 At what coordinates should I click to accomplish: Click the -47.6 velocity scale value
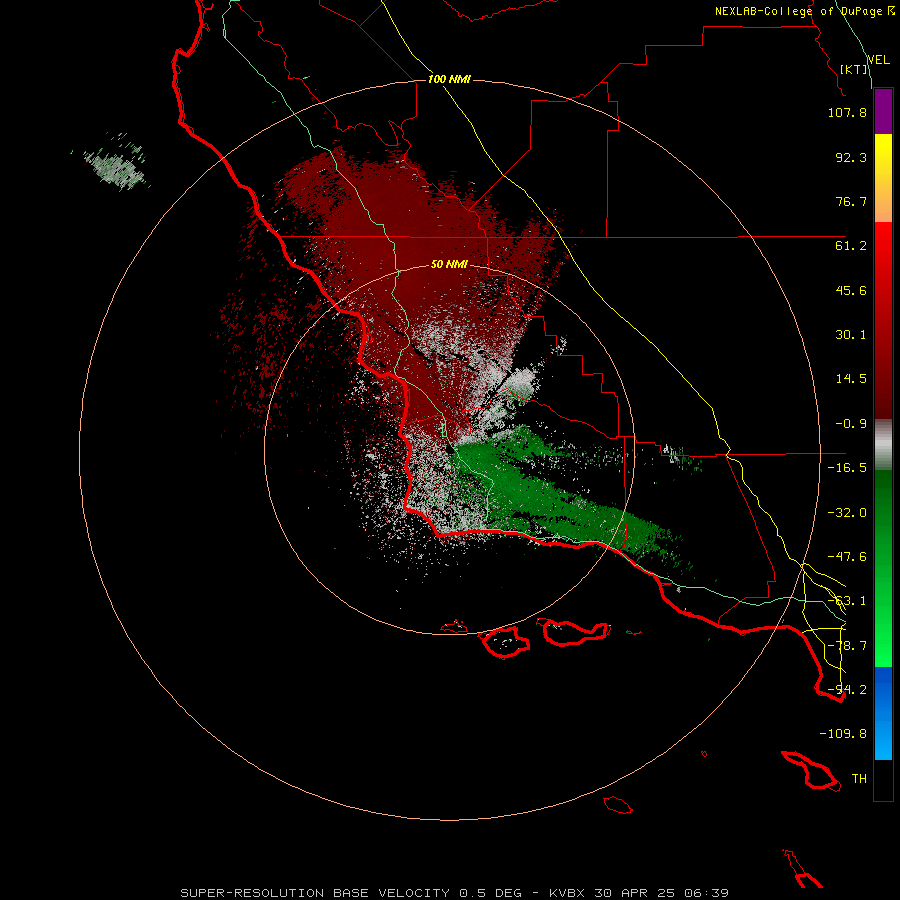point(847,557)
